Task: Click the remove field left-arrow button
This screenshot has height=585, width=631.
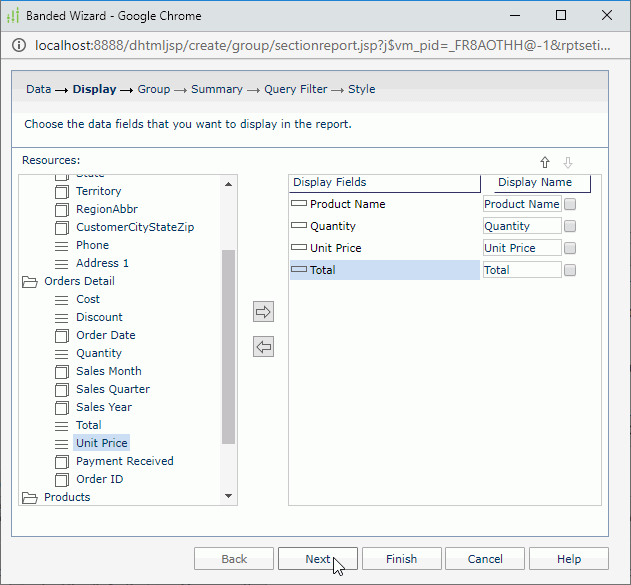Action: tap(263, 346)
